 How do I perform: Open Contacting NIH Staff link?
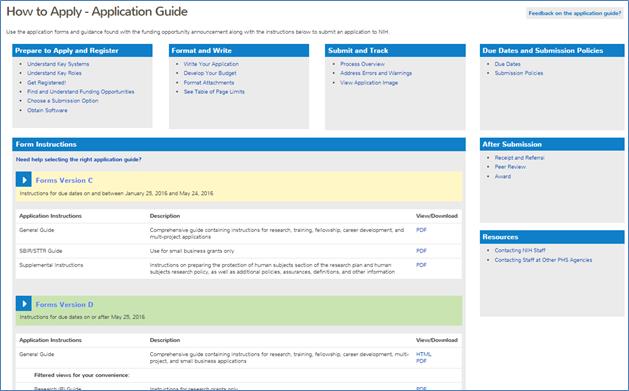pos(520,250)
